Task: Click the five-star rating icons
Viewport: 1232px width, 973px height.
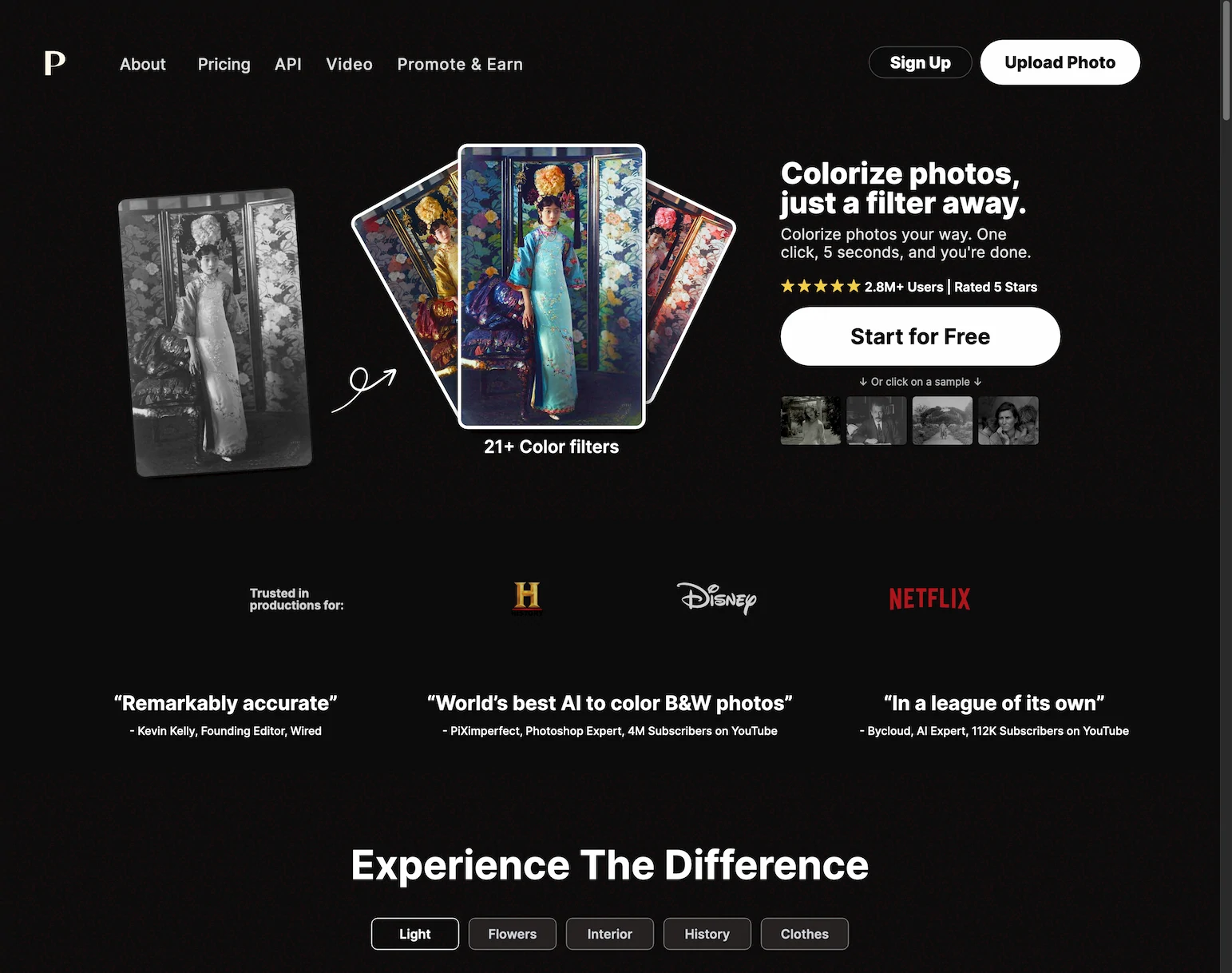Action: (821, 286)
